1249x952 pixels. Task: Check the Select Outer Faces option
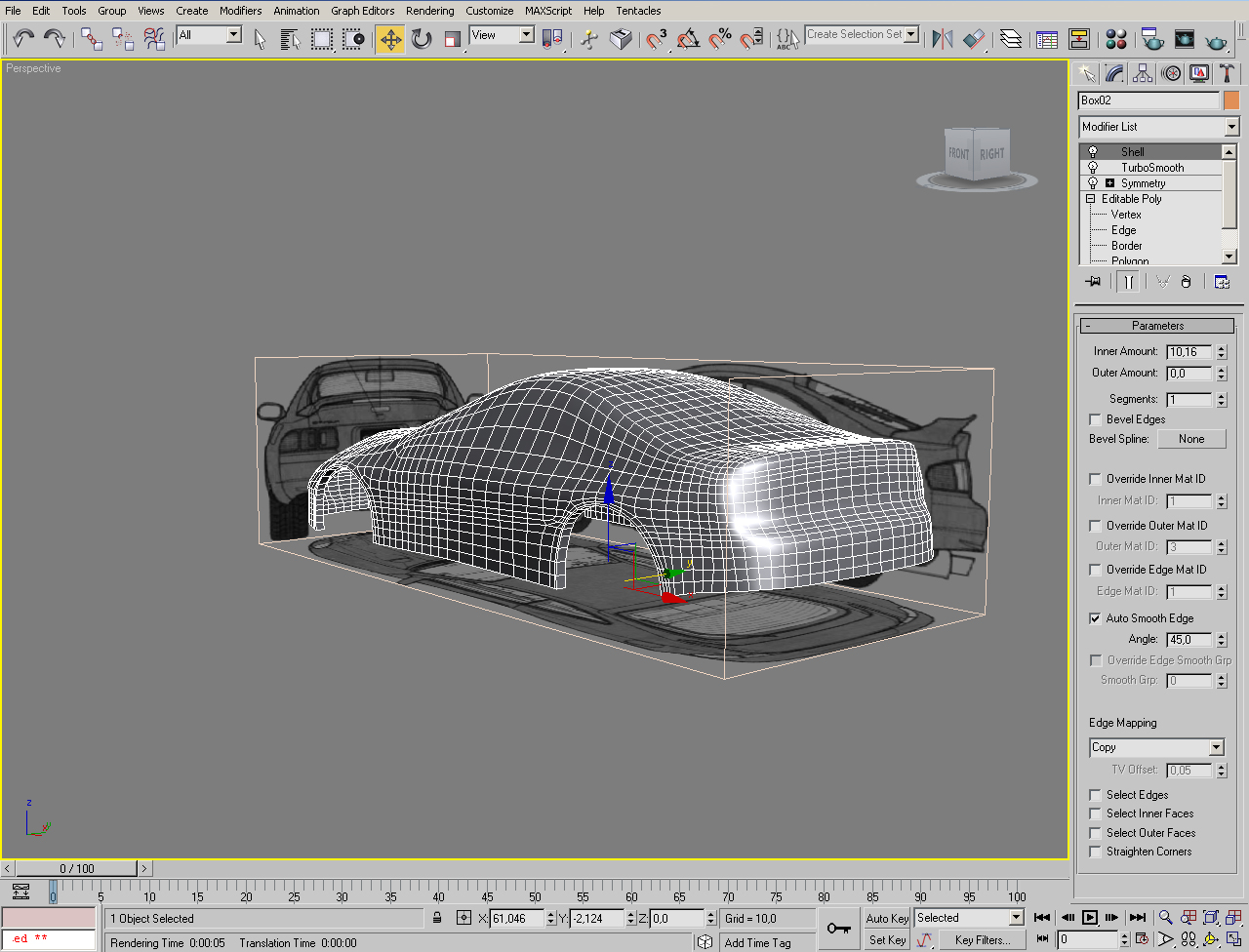point(1095,833)
